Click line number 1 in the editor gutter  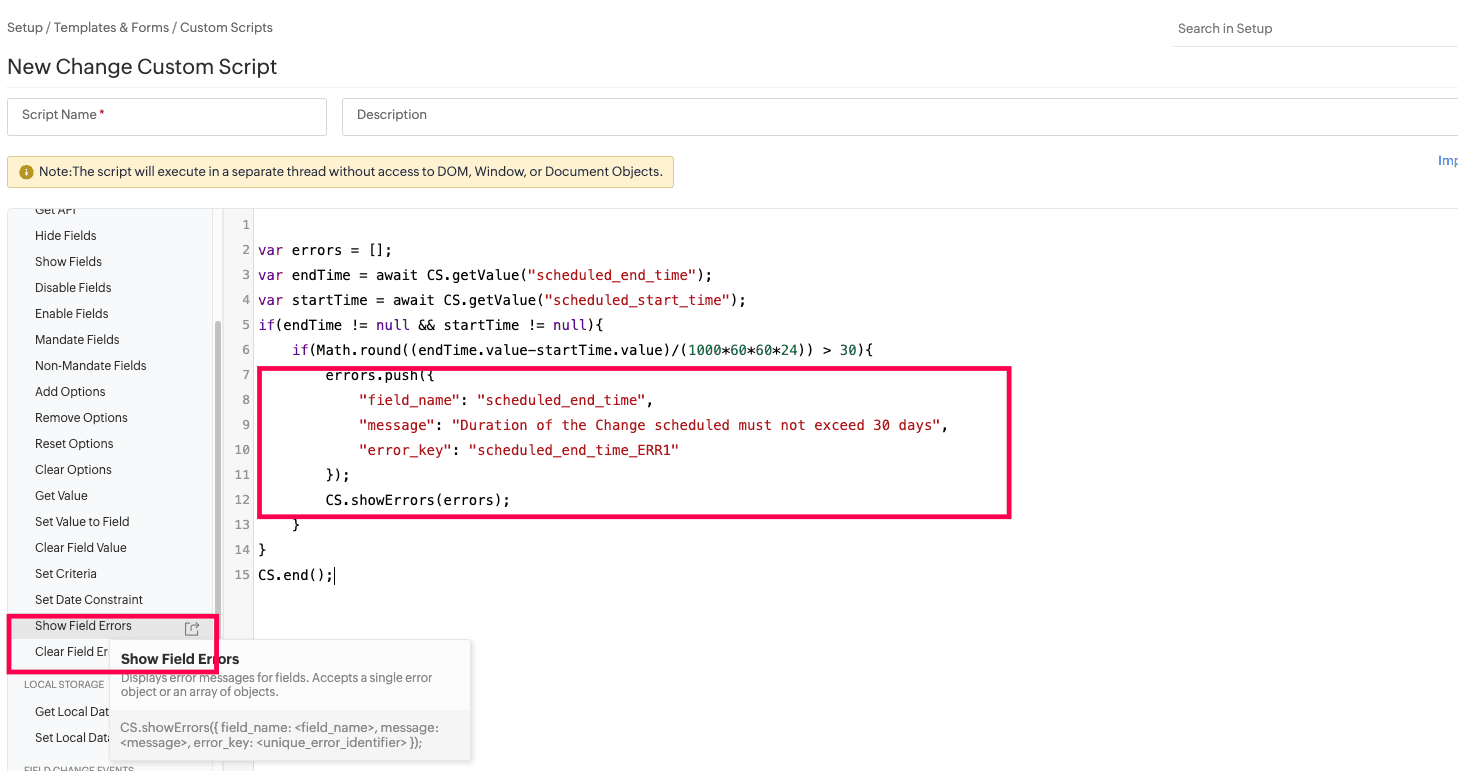click(246, 225)
